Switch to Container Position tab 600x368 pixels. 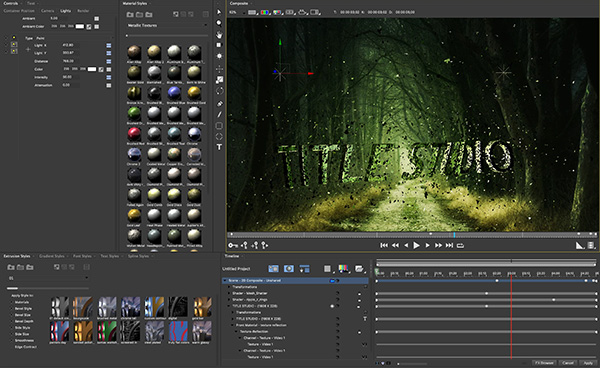point(19,11)
